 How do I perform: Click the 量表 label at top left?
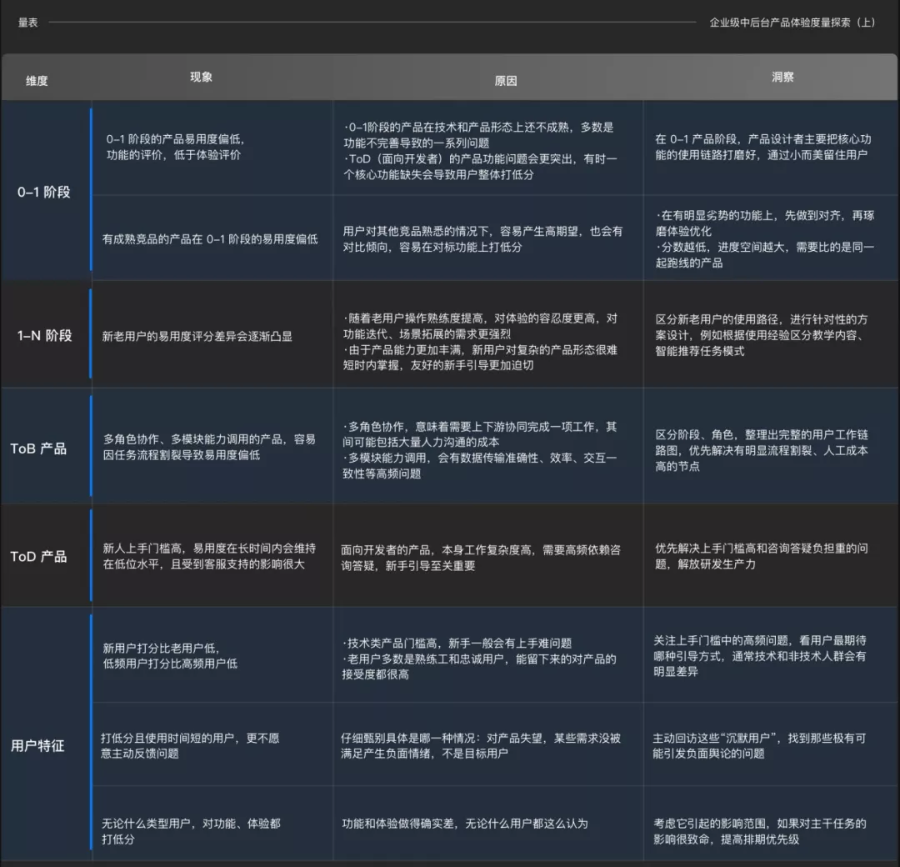tap(28, 21)
